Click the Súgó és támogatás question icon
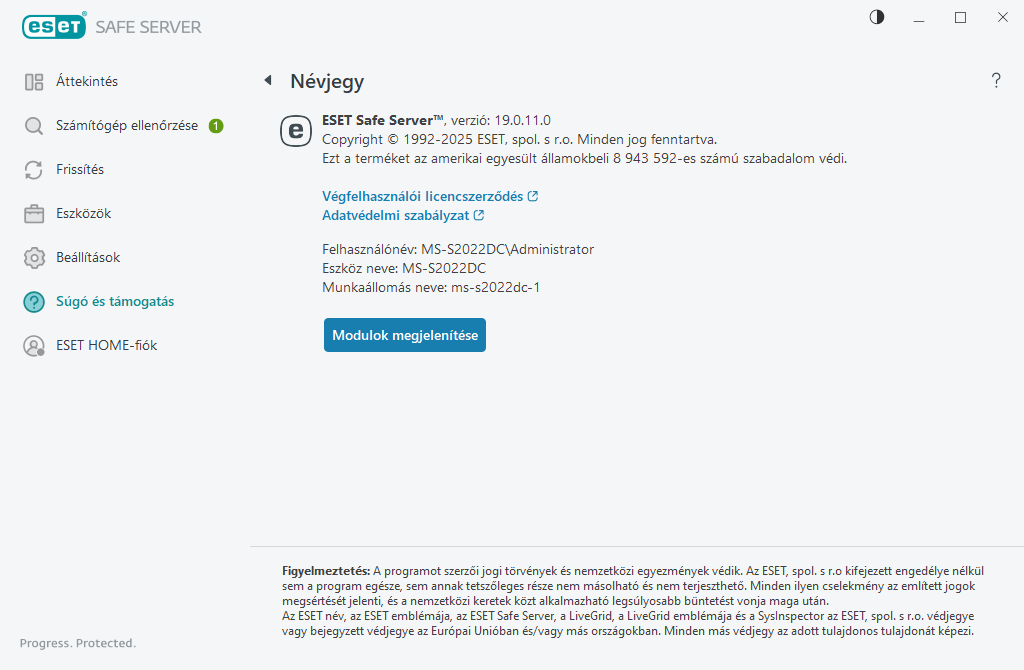1024x670 pixels. pos(34,302)
